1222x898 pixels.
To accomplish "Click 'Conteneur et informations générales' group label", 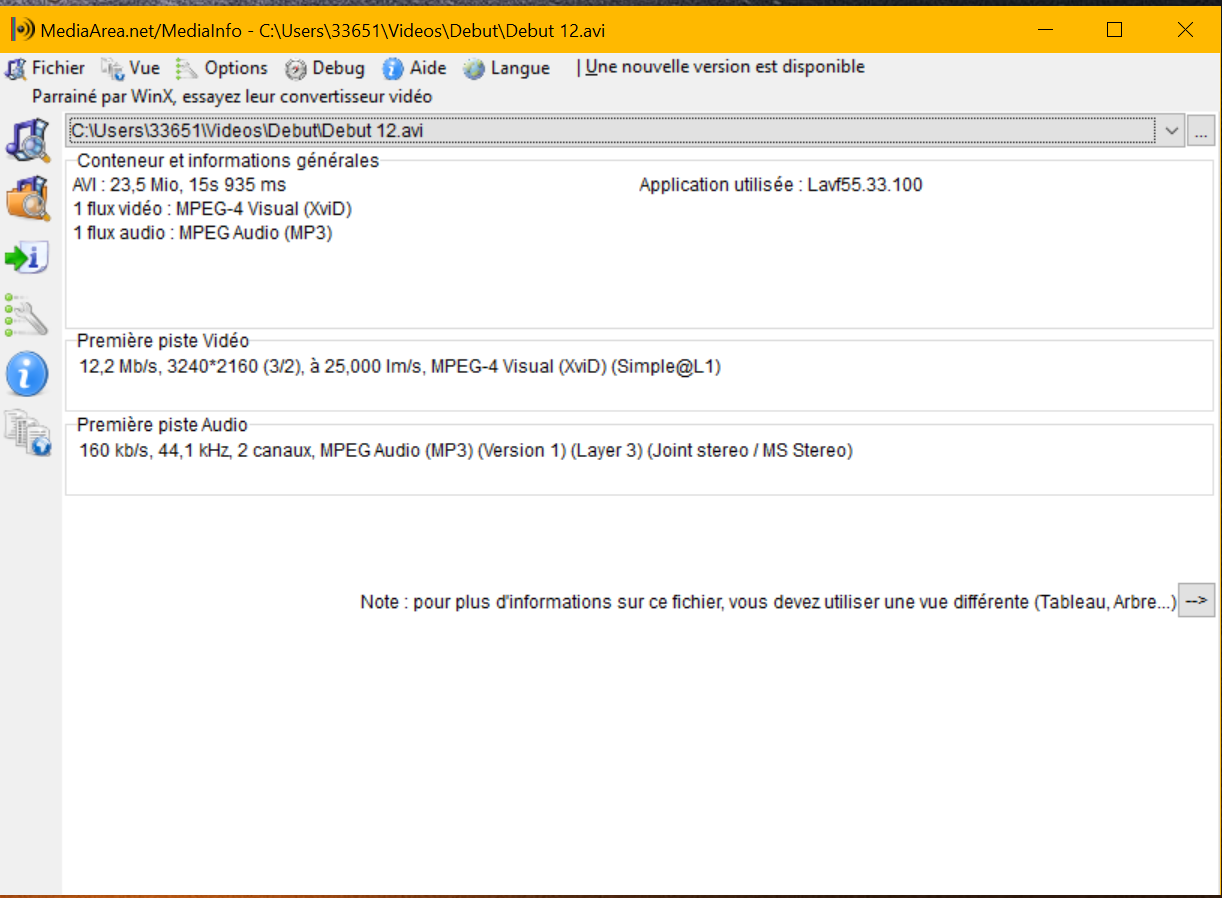I will 228,161.
